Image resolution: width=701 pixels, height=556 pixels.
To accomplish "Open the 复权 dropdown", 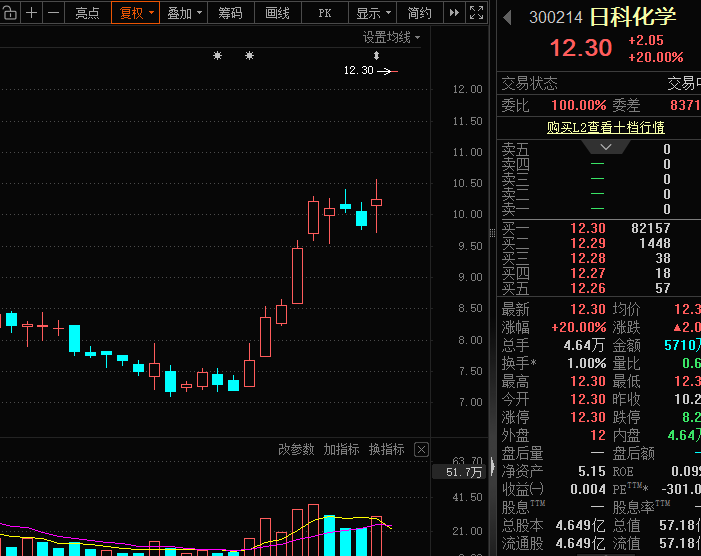I will pos(135,13).
